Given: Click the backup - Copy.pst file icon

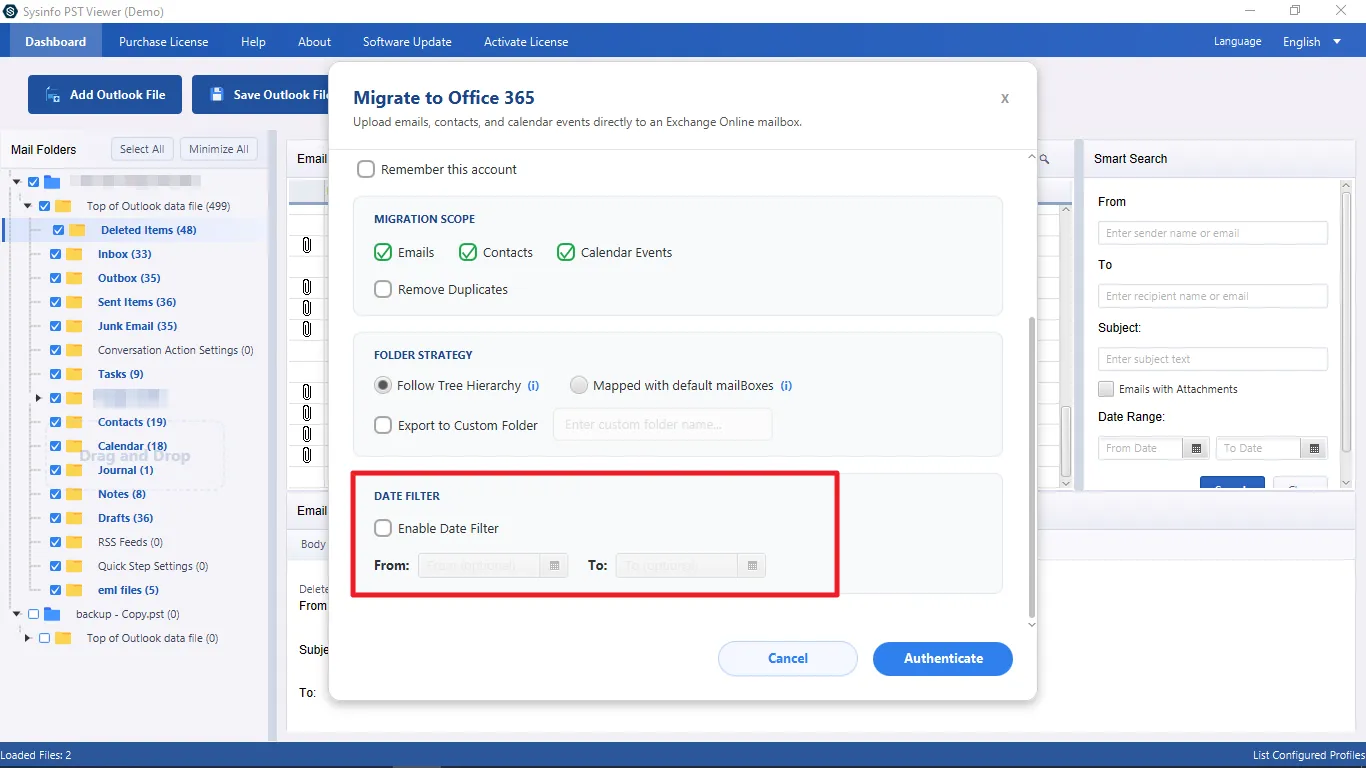Looking at the screenshot, I should 53,614.
